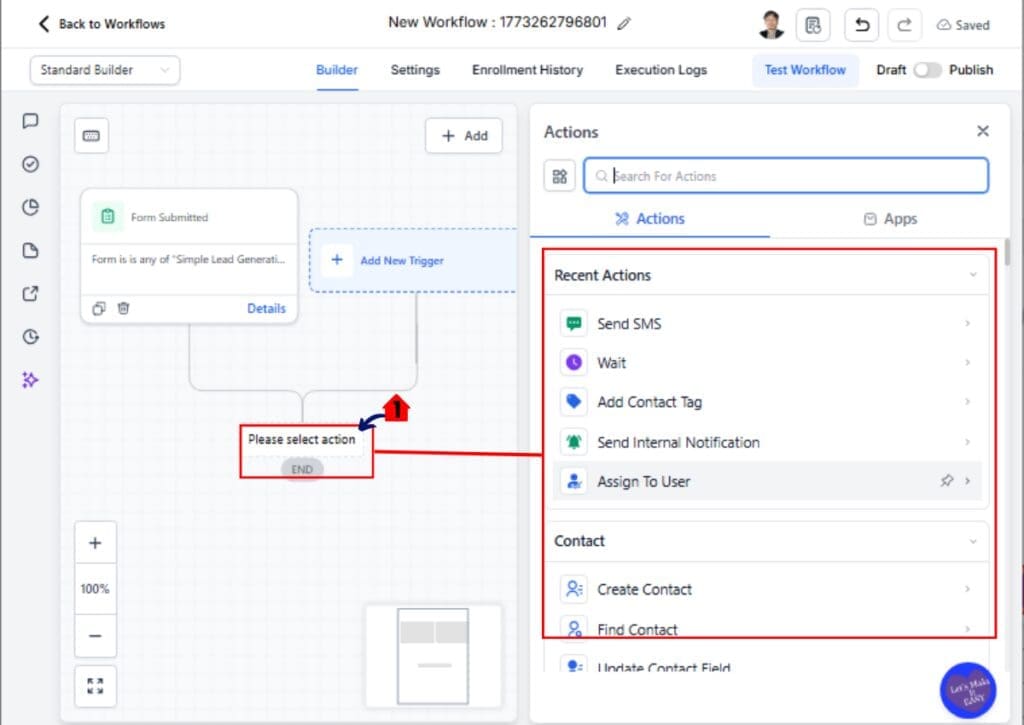Open the workflow notes icon

(x=813, y=25)
